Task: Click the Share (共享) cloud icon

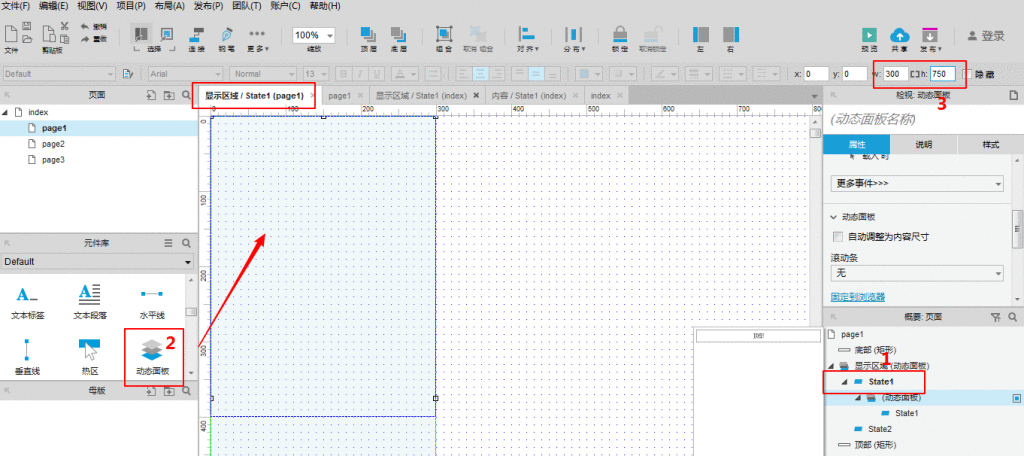Action: [899, 35]
